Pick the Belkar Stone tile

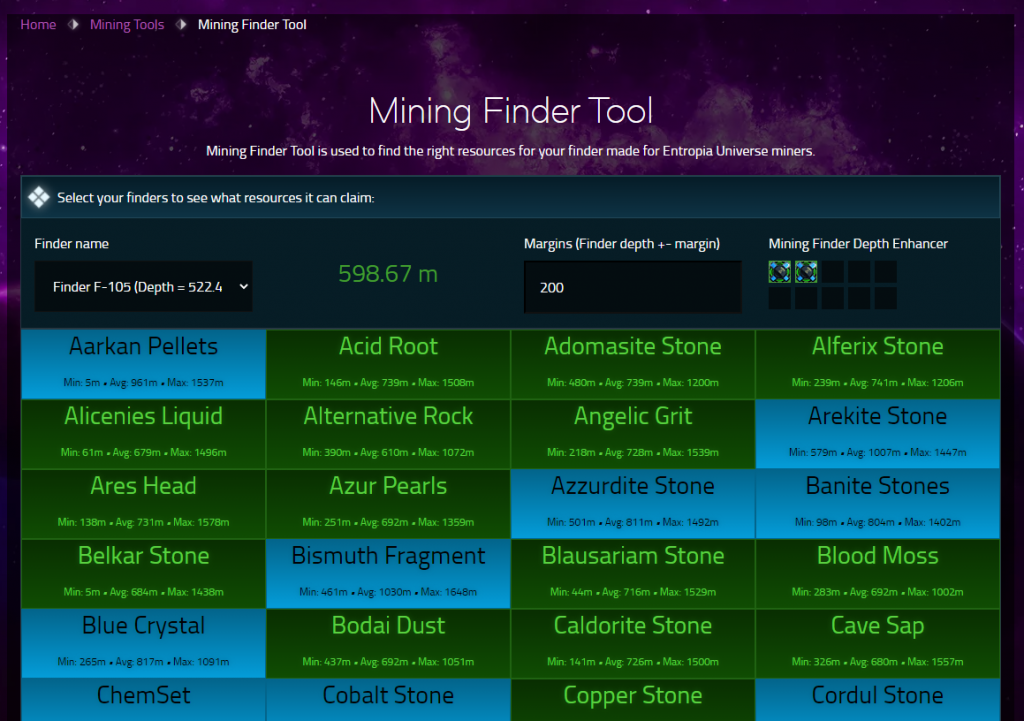tap(144, 574)
